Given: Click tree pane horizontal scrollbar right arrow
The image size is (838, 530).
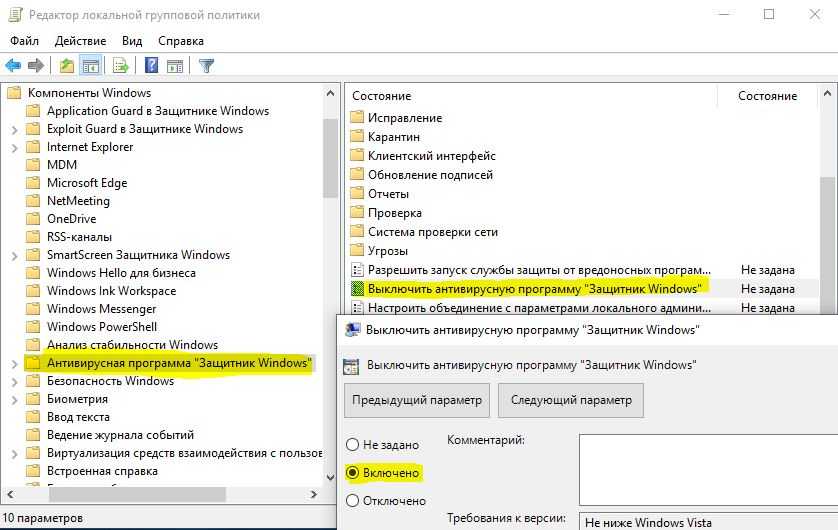Looking at the screenshot, I should pyautogui.click(x=314, y=494).
